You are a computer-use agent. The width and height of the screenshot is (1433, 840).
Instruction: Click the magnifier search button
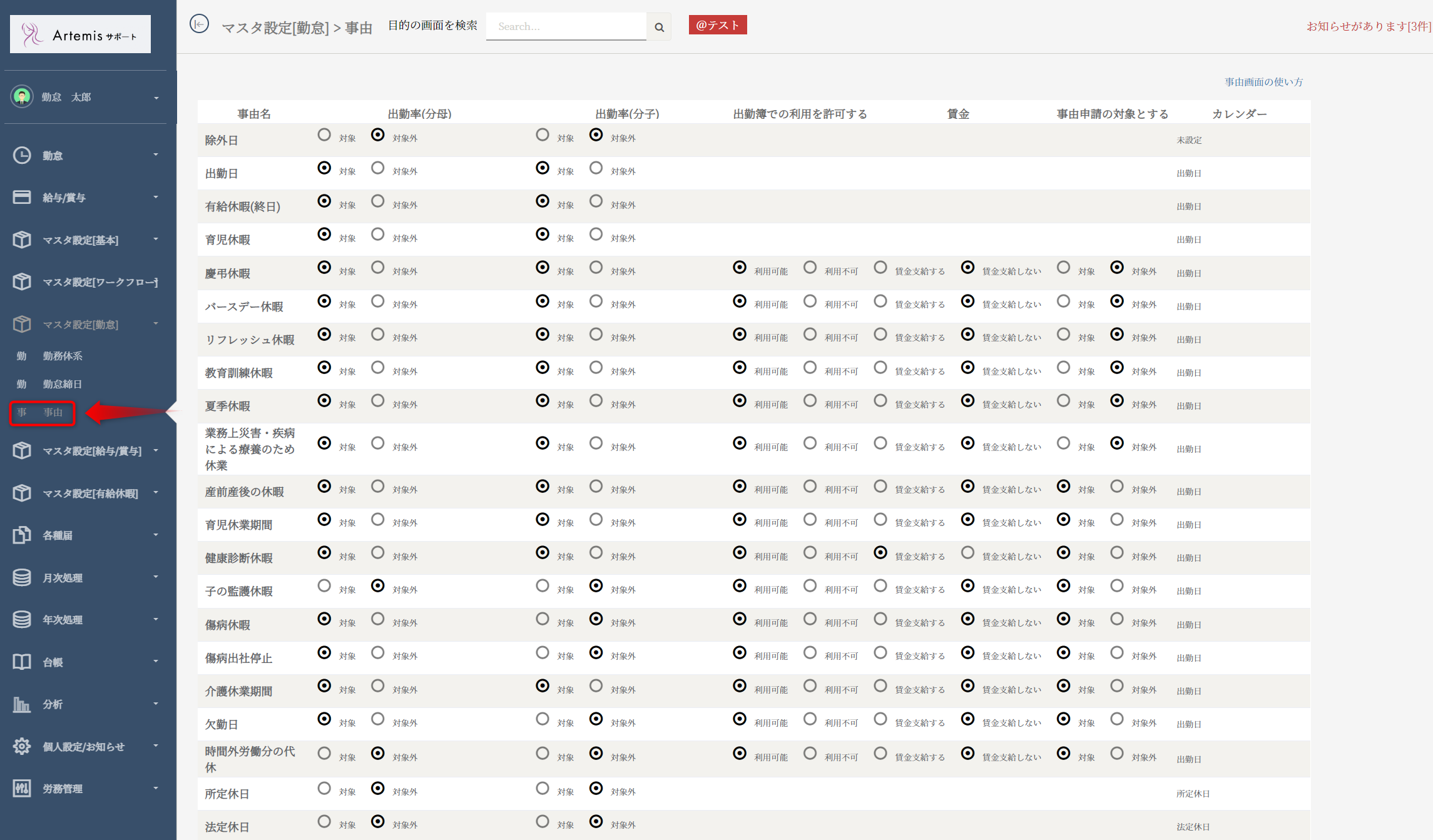coord(659,27)
